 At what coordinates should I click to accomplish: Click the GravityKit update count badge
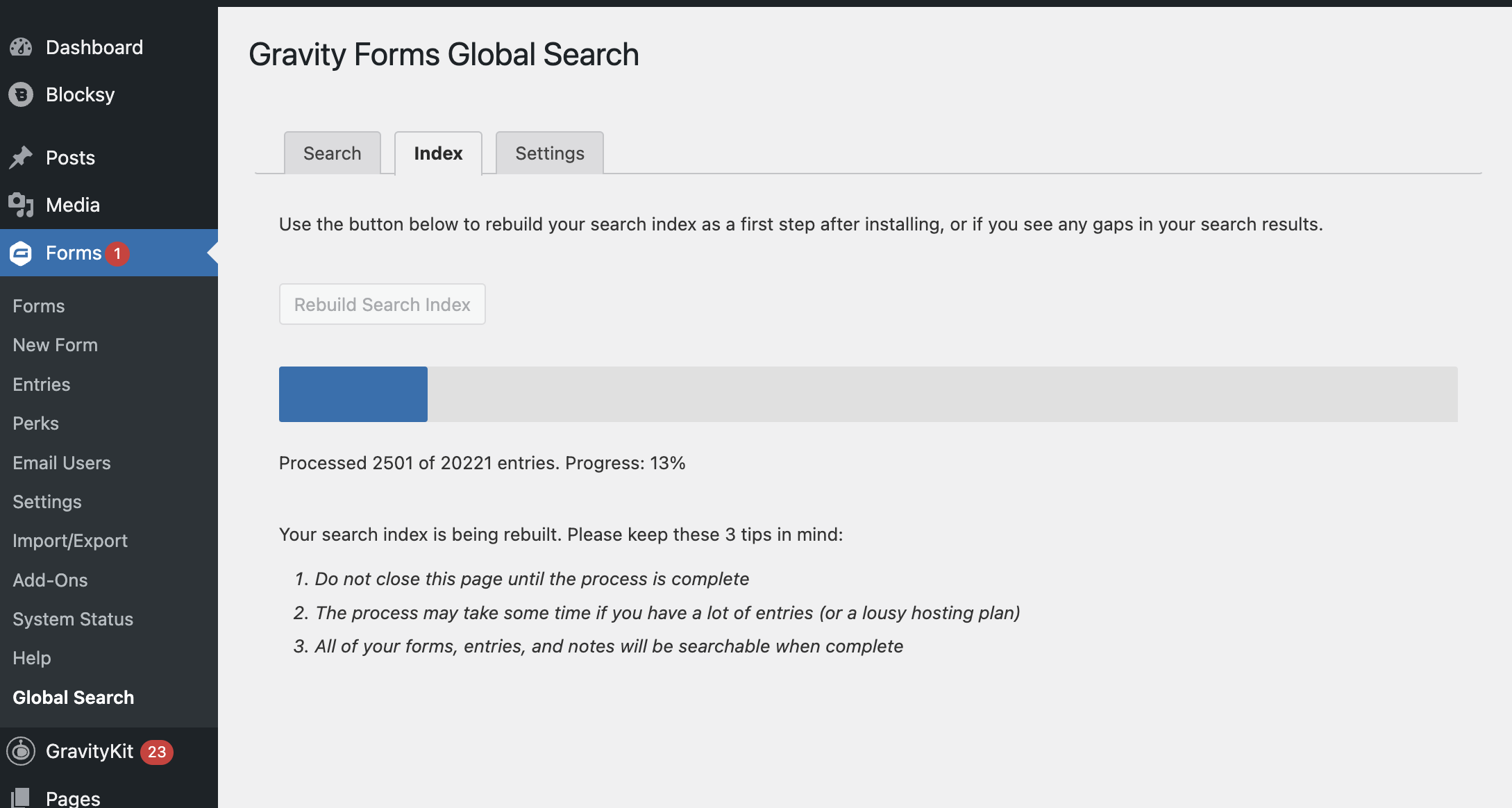click(157, 751)
